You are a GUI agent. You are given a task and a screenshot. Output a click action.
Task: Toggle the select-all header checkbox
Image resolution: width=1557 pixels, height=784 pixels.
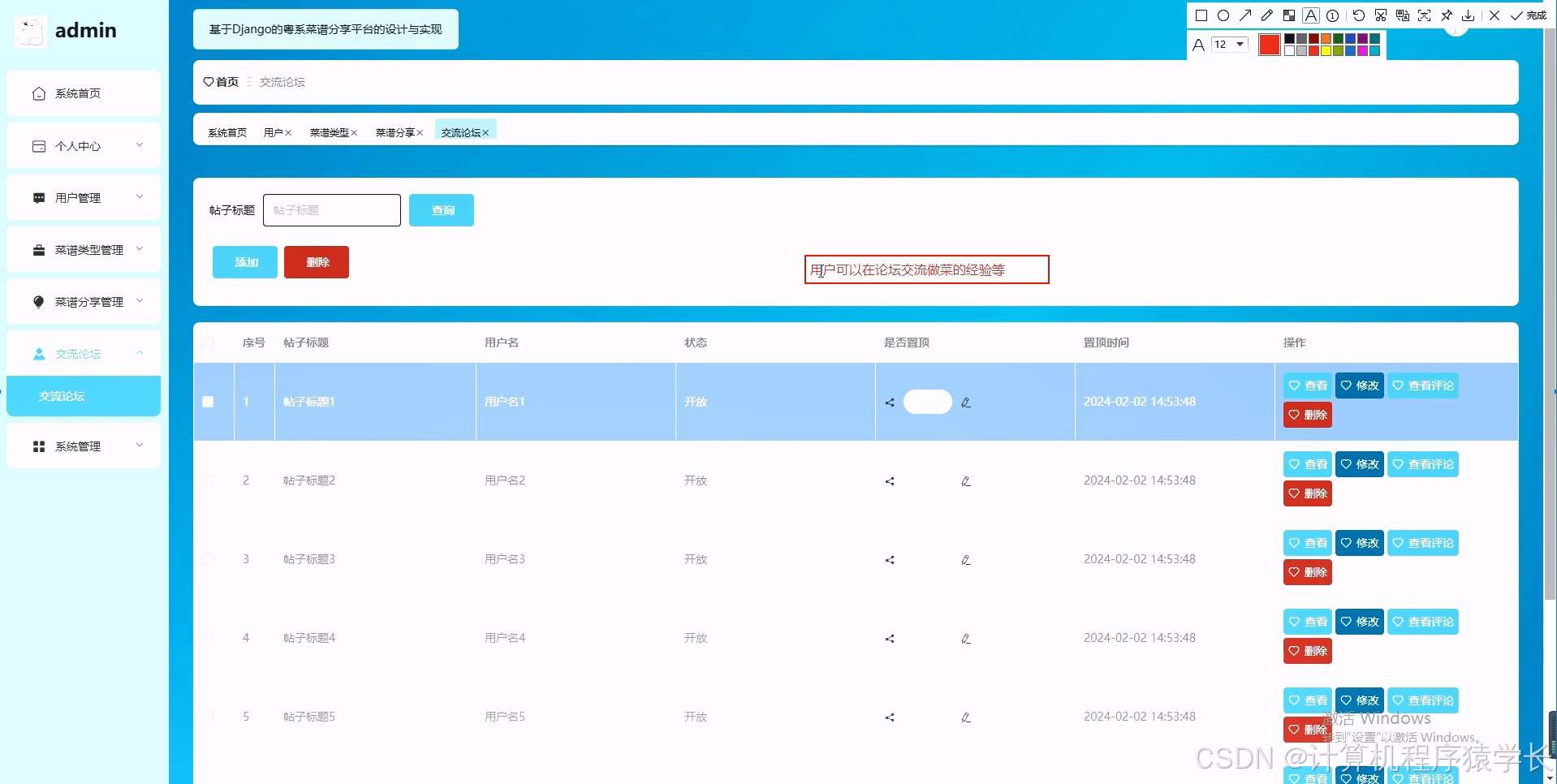208,342
